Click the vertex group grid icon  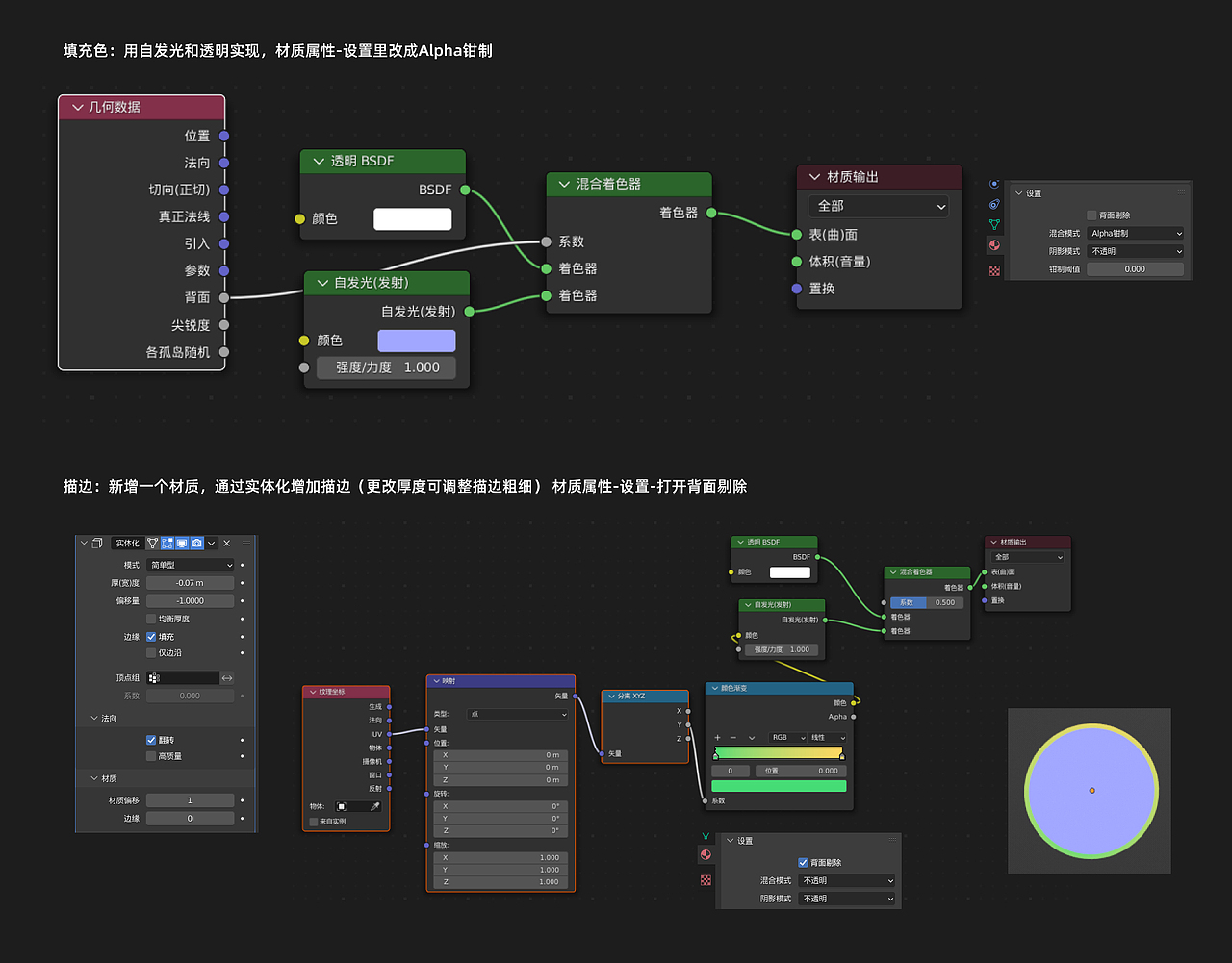(x=154, y=678)
